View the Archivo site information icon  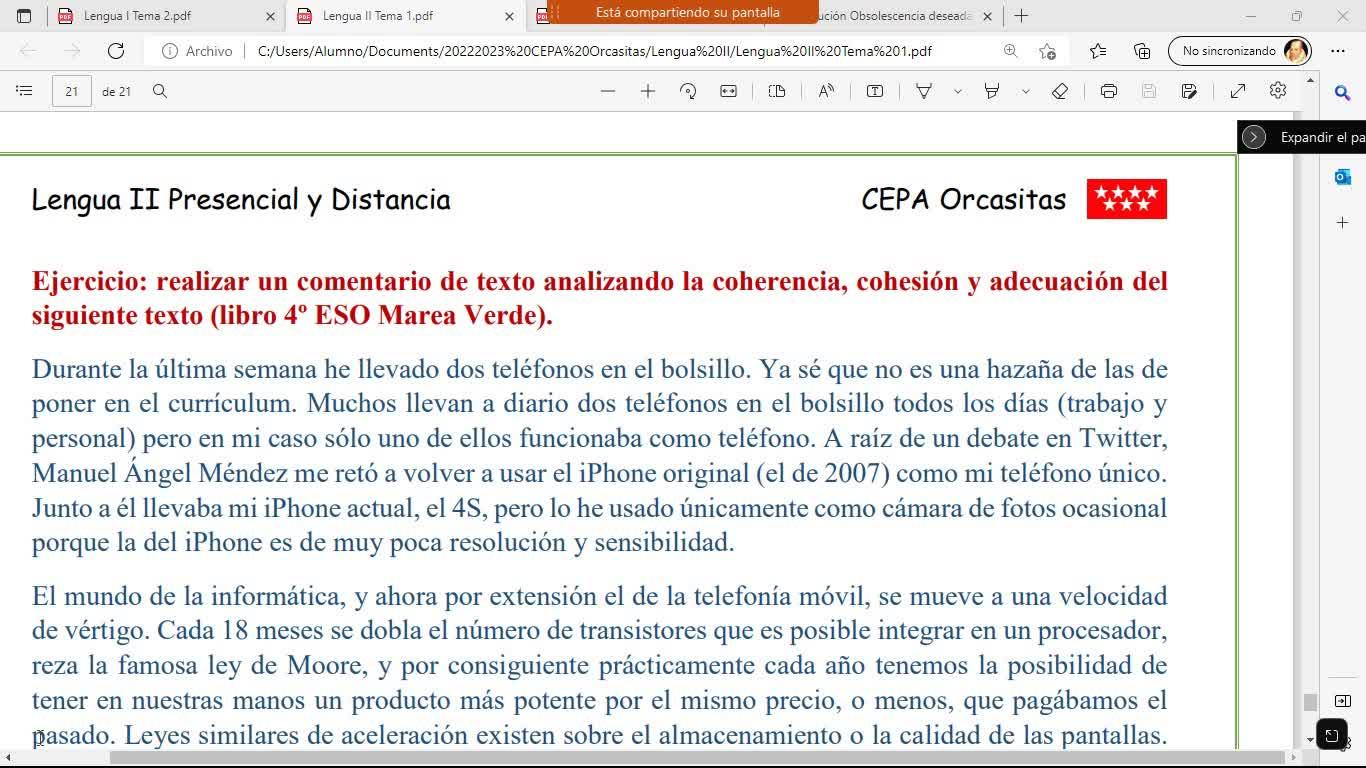pyautogui.click(x=170, y=51)
